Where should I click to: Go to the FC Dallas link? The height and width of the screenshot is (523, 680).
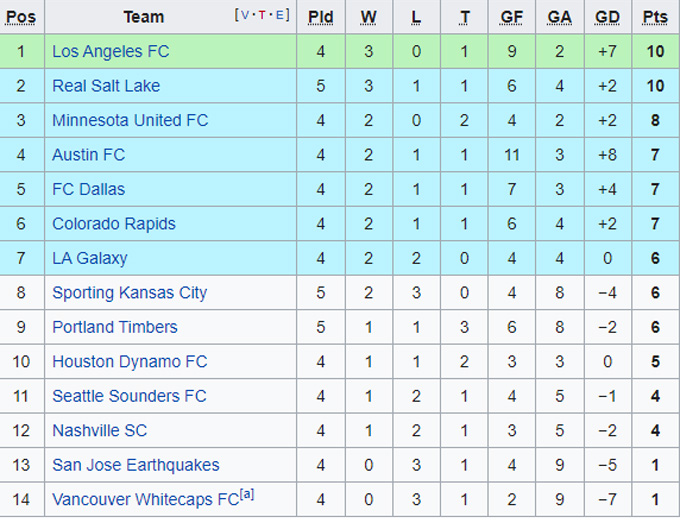89,189
